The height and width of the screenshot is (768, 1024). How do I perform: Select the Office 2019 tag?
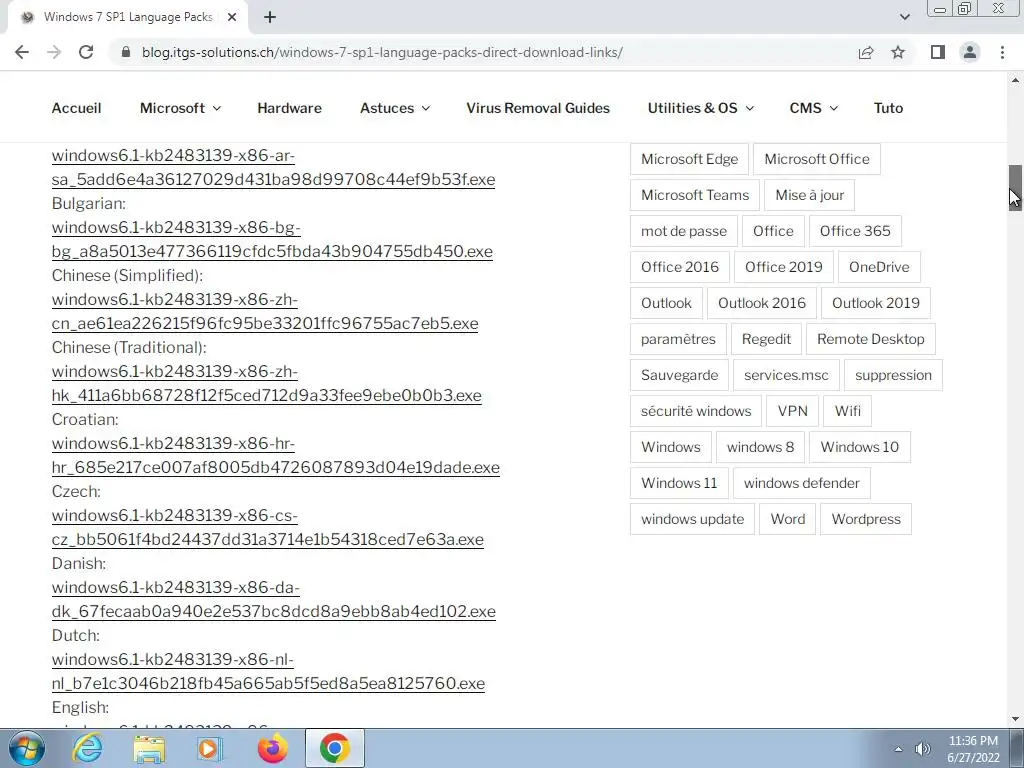pyautogui.click(x=784, y=266)
